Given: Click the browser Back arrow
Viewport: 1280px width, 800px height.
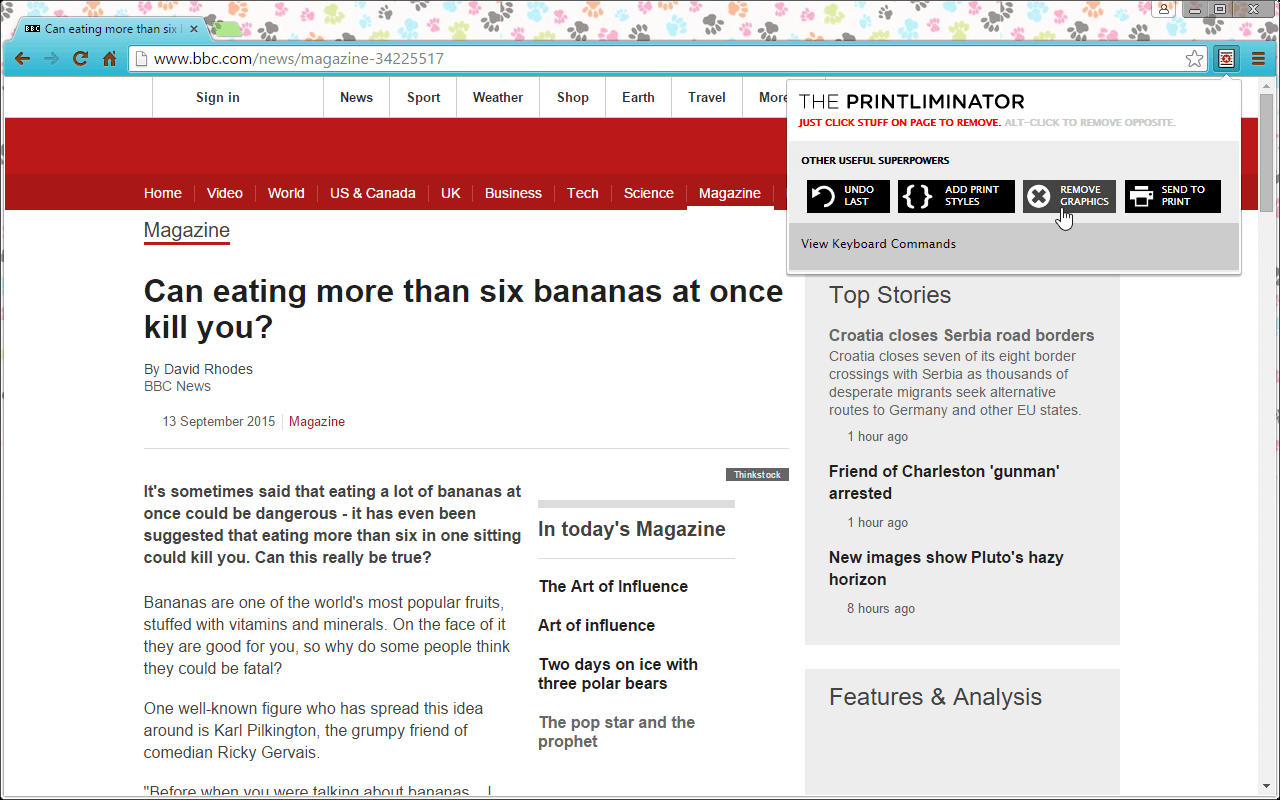Looking at the screenshot, I should [x=22, y=59].
